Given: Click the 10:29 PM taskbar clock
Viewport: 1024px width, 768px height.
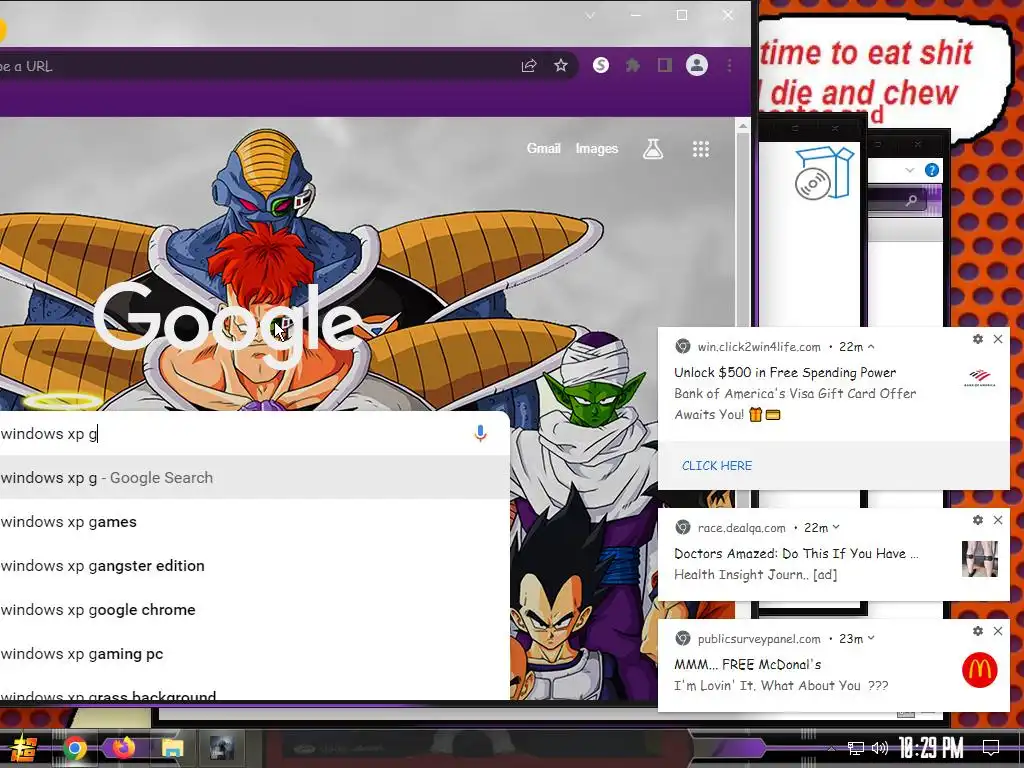Looking at the screenshot, I should point(931,748).
